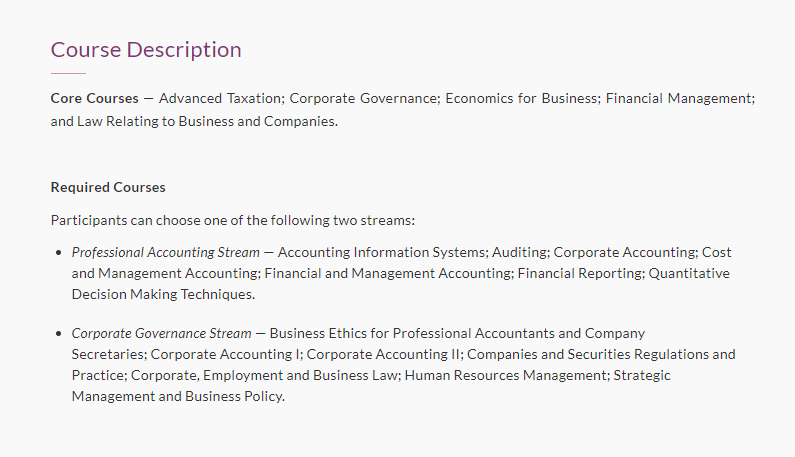Click the text Corporate Accounting II
This screenshot has height=457, width=795.
click(383, 355)
